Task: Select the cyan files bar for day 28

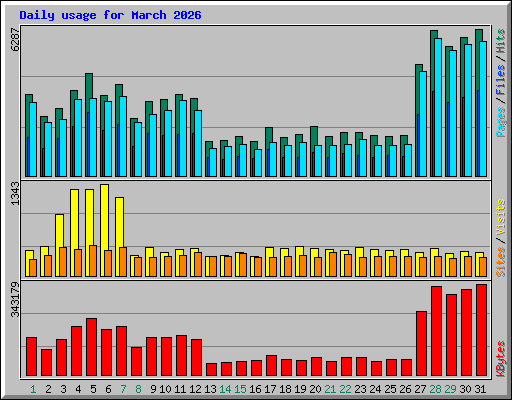Action: [438, 107]
